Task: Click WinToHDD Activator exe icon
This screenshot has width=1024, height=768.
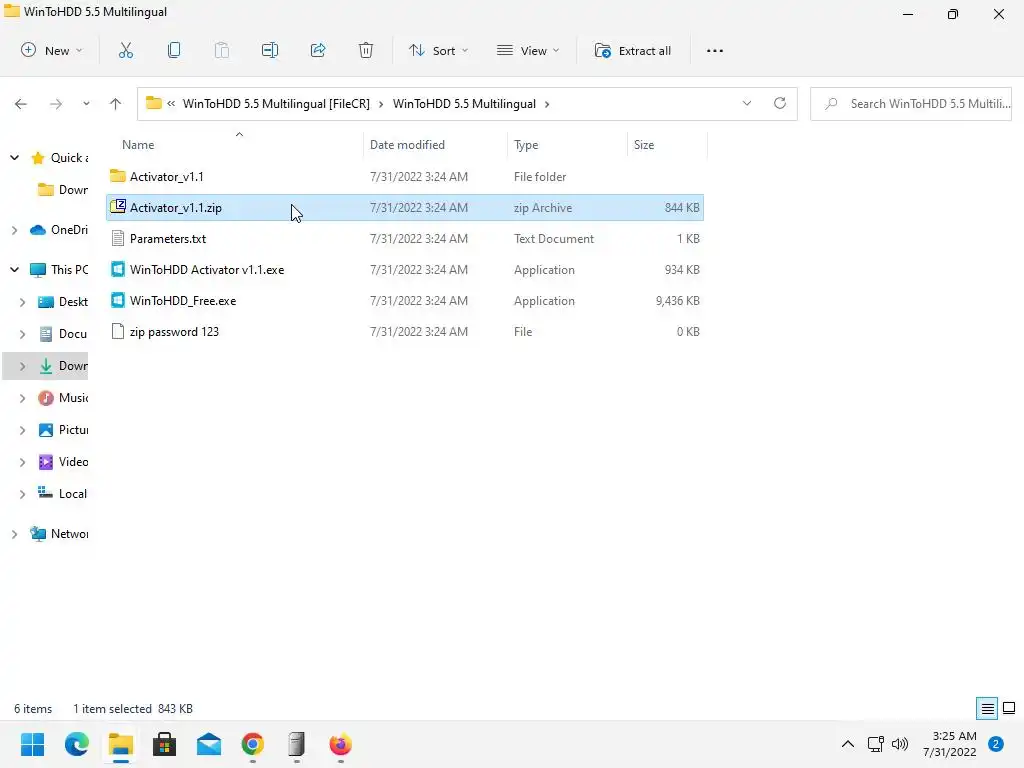Action: click(118, 269)
